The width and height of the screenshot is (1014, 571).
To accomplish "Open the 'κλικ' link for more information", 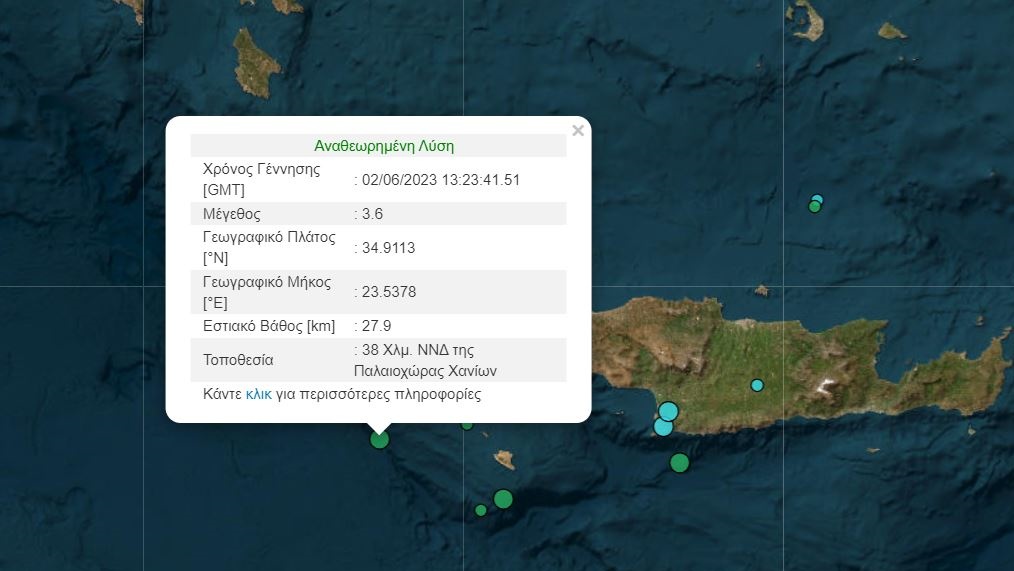I will pos(259,394).
